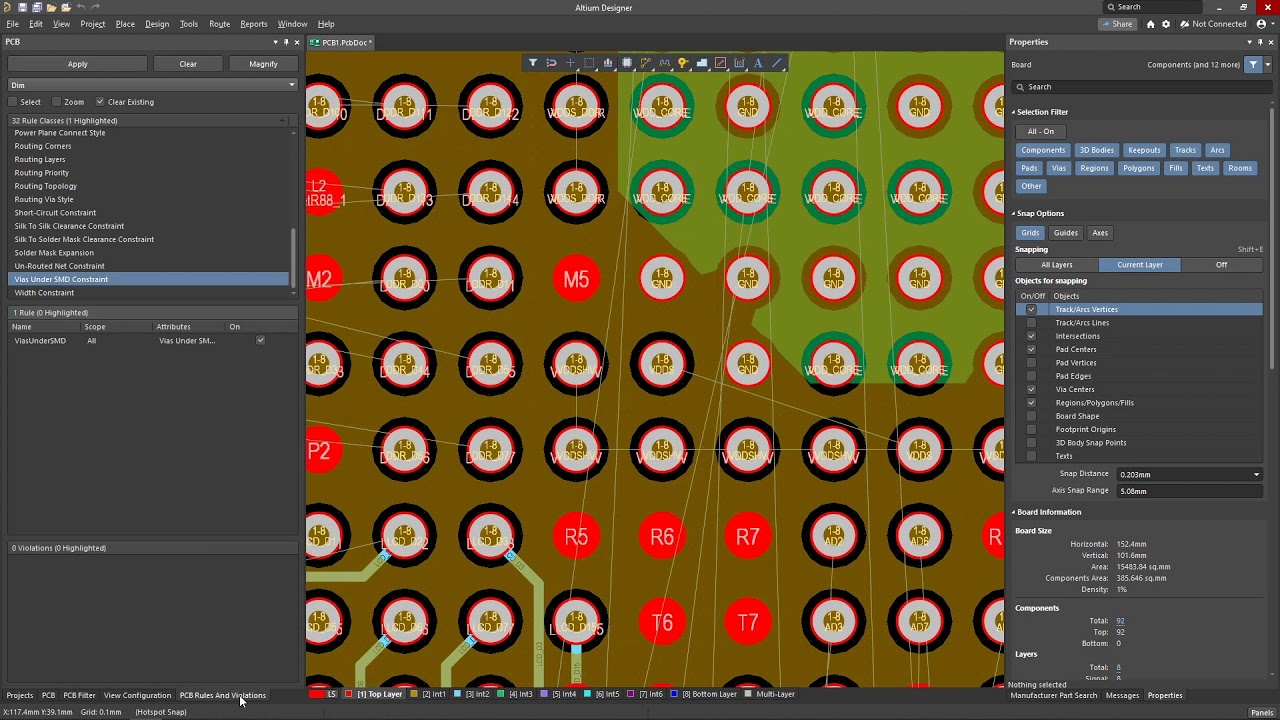Image resolution: width=1280 pixels, height=720 pixels.
Task: Open the Properties panel options dropdown arrow
Action: tap(1249, 42)
